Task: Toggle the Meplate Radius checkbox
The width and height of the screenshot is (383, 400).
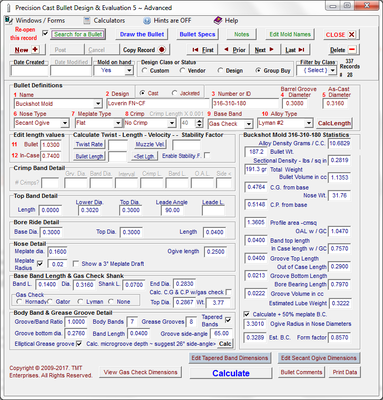Action: pyautogui.click(x=40, y=264)
